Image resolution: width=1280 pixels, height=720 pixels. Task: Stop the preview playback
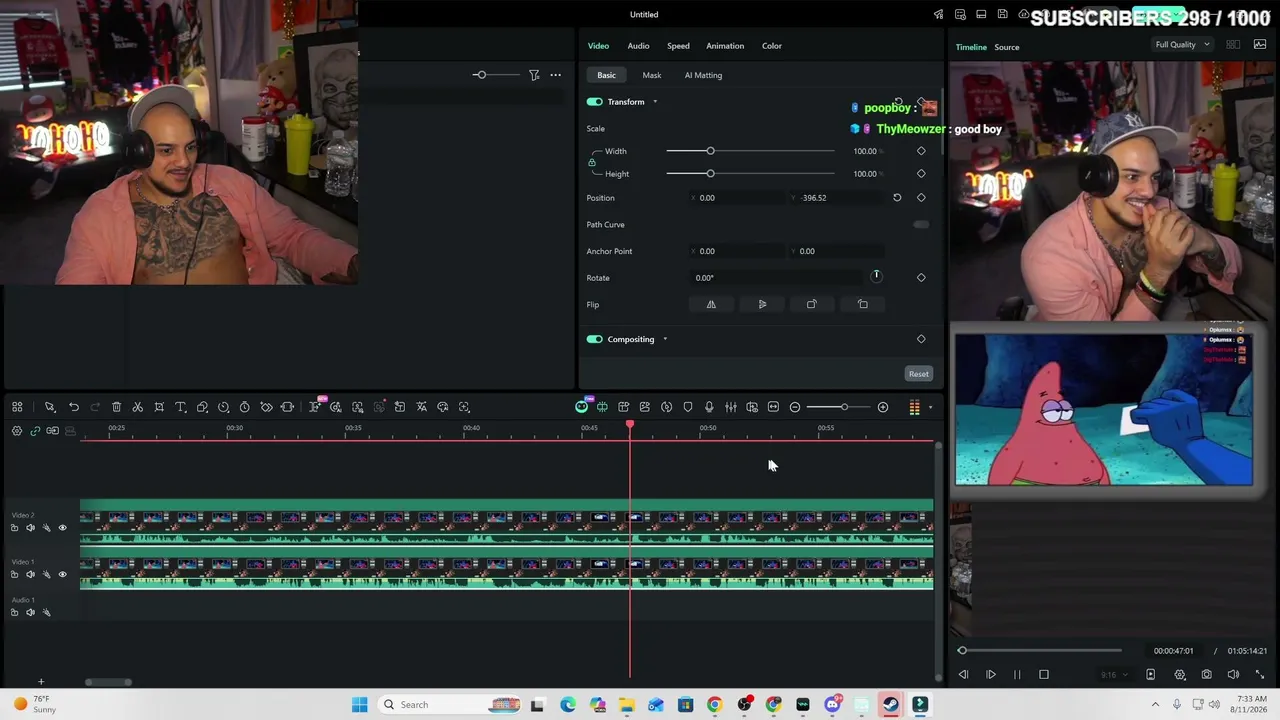[1044, 675]
